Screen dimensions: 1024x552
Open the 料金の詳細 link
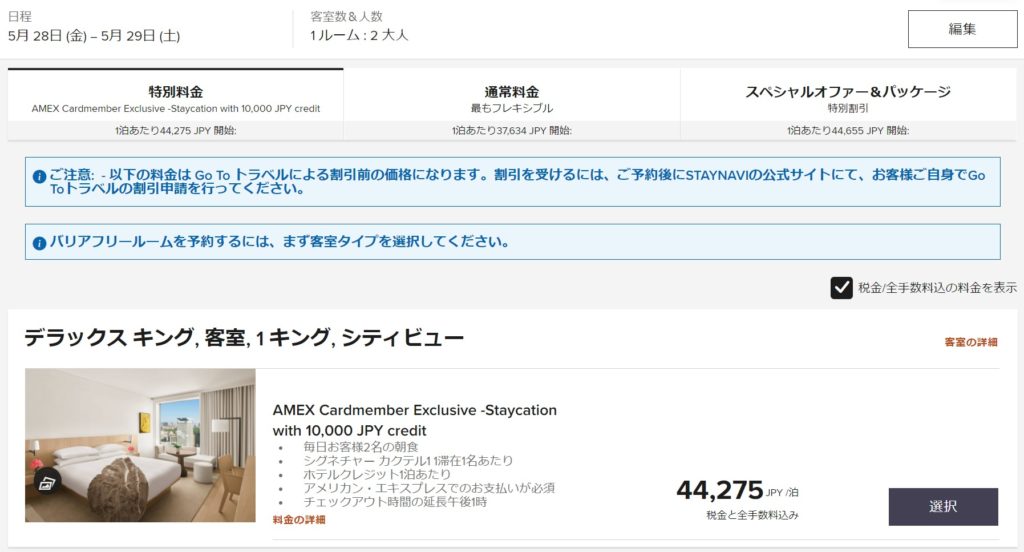(x=299, y=520)
